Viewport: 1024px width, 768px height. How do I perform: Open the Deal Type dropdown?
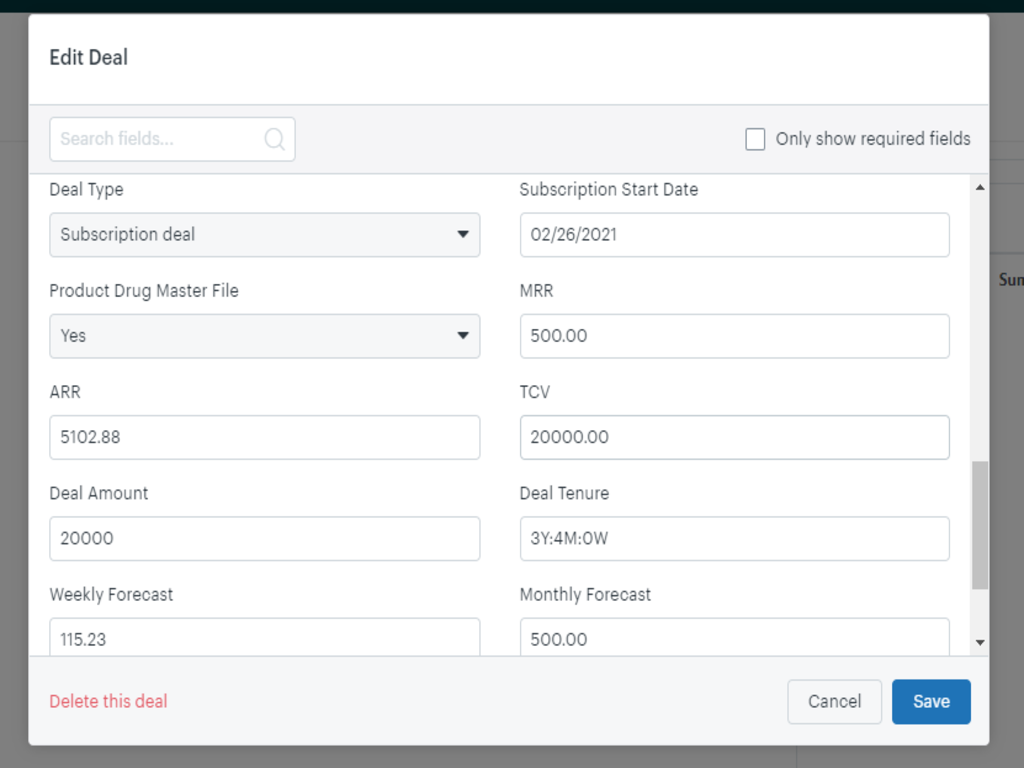[x=264, y=235]
